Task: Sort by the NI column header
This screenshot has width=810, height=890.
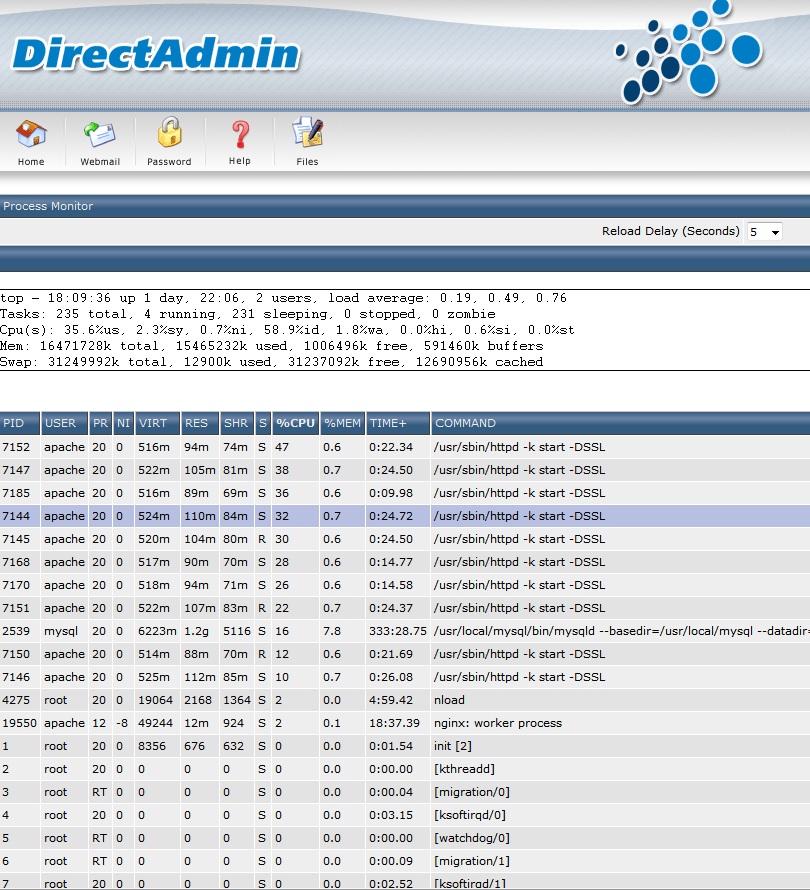Action: (123, 423)
